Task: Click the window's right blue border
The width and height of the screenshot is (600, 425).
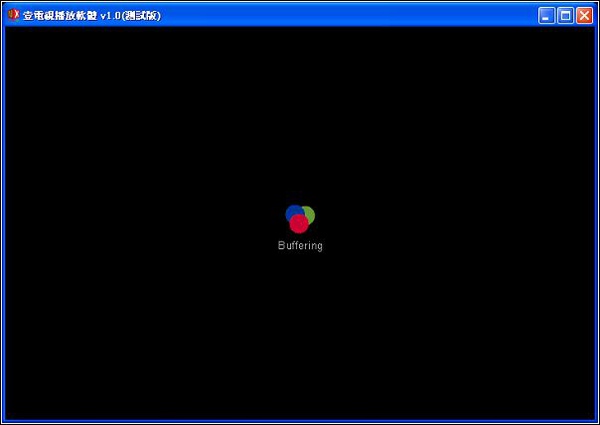Action: pyautogui.click(x=597, y=220)
